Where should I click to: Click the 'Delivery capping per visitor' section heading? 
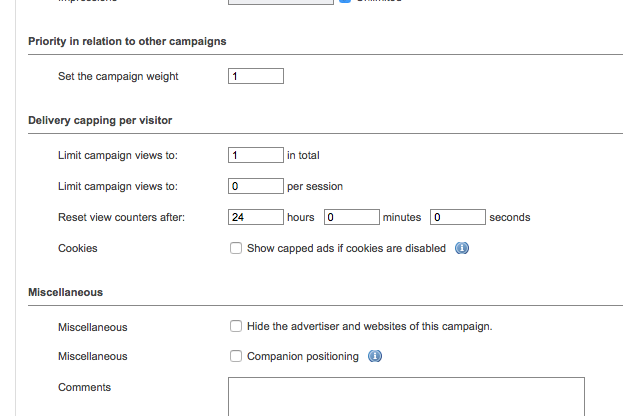[100, 121]
